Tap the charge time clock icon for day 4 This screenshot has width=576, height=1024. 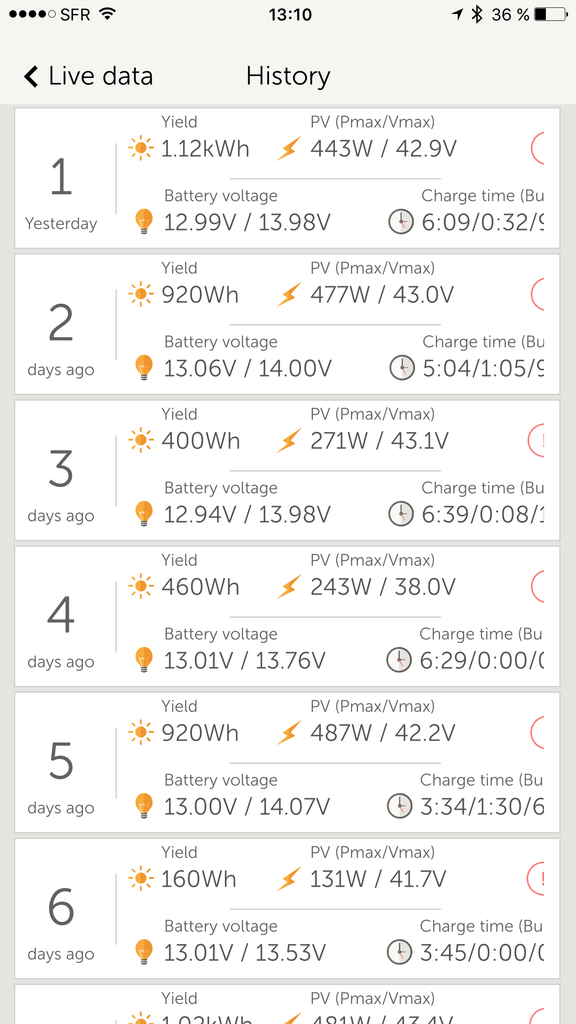(x=400, y=660)
